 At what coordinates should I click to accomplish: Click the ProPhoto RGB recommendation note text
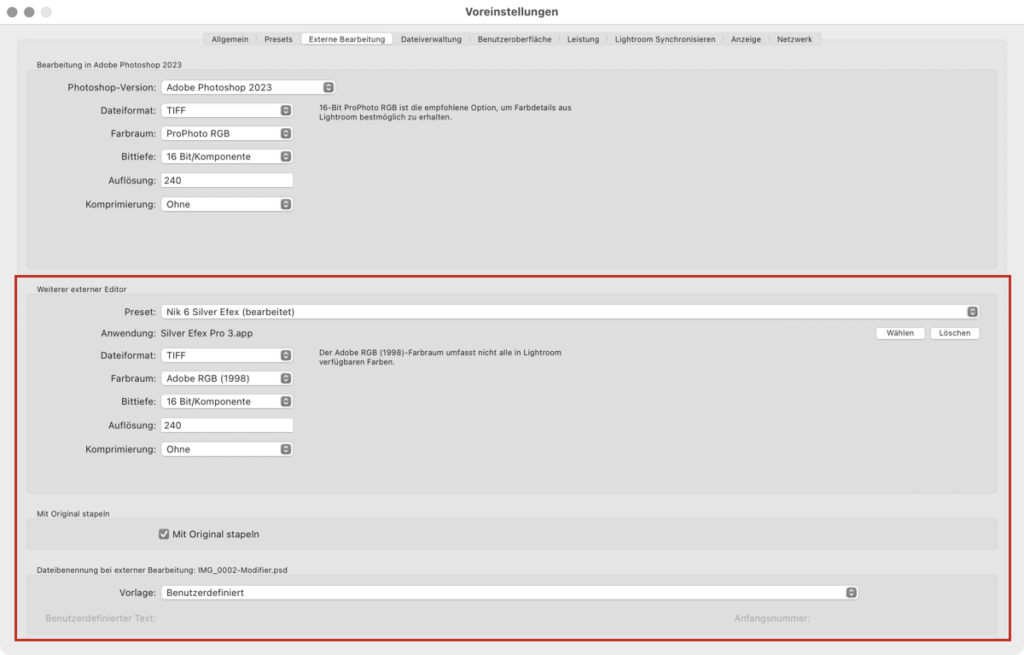click(x=445, y=112)
